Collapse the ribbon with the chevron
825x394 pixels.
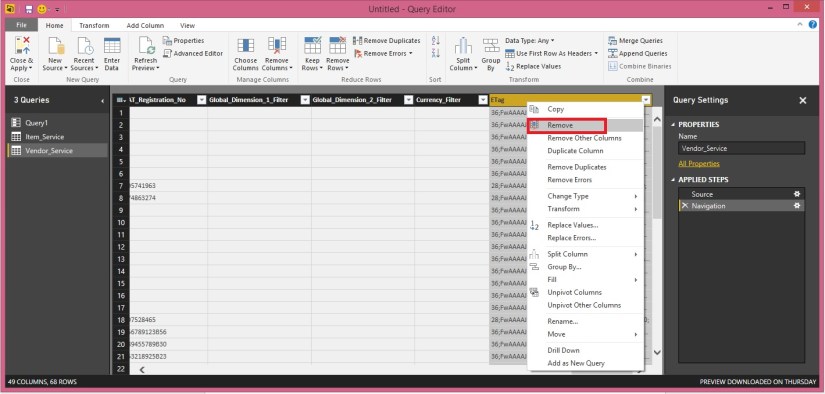(801, 24)
